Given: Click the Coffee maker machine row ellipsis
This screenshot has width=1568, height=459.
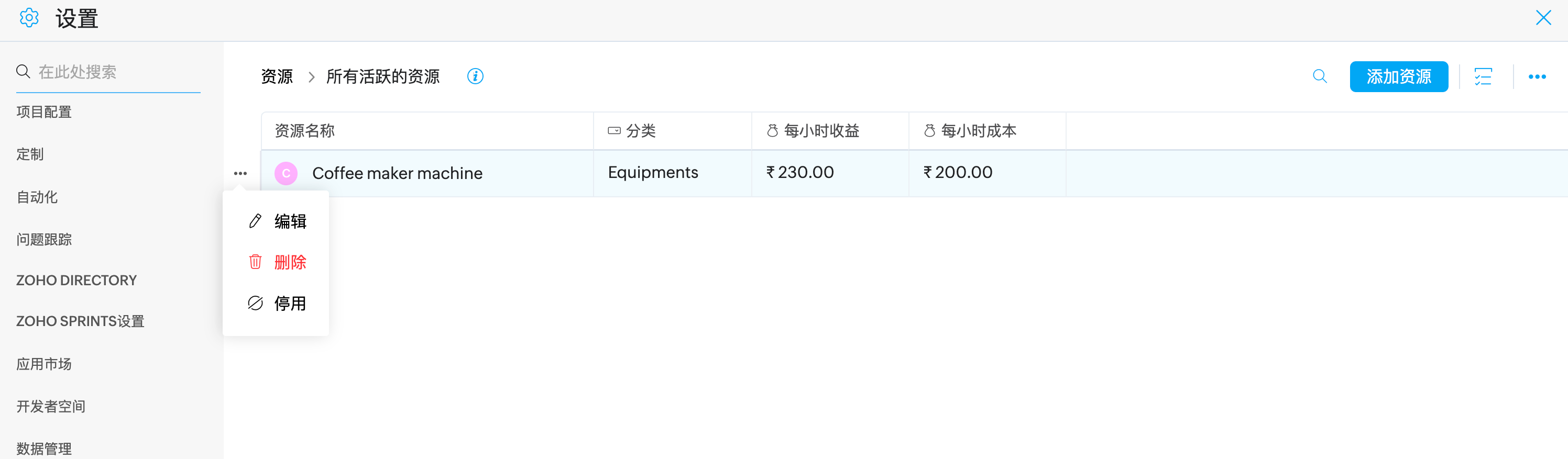Looking at the screenshot, I should click(240, 173).
